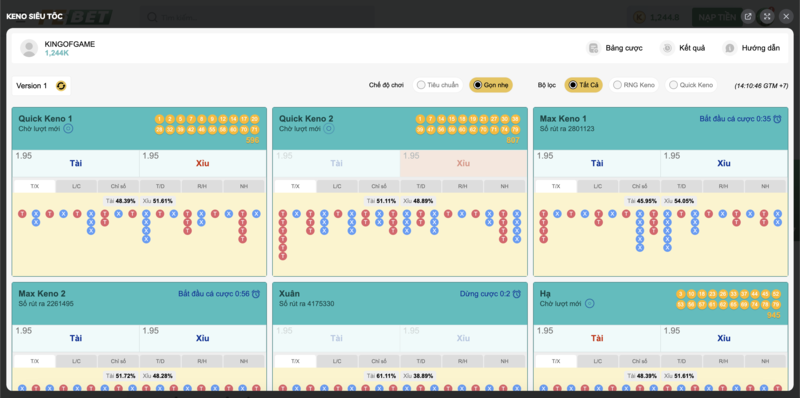Bet Xỉu on Max Keno 1
The width and height of the screenshot is (800, 398).
click(x=724, y=163)
